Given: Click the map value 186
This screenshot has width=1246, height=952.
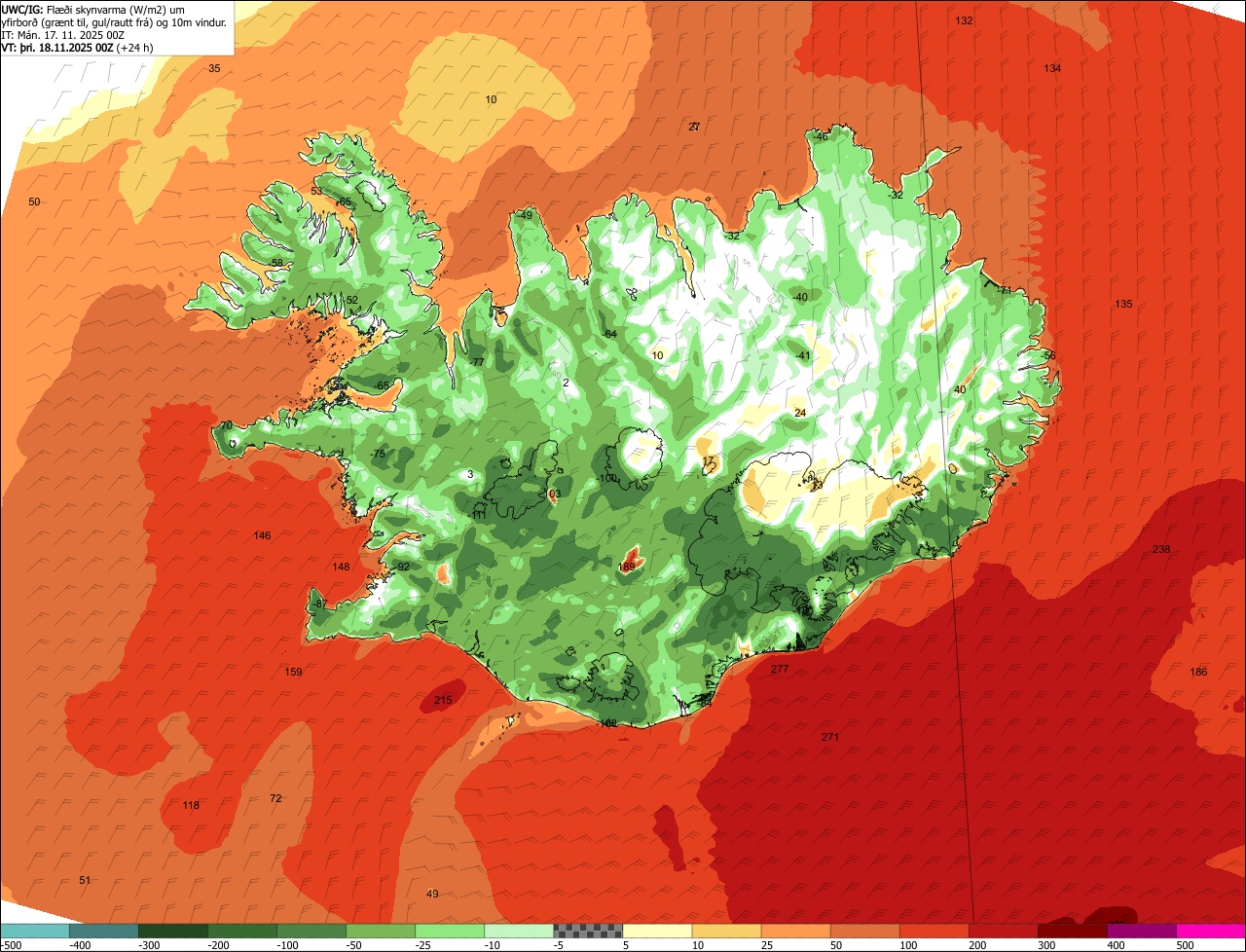Looking at the screenshot, I should (x=1198, y=673).
